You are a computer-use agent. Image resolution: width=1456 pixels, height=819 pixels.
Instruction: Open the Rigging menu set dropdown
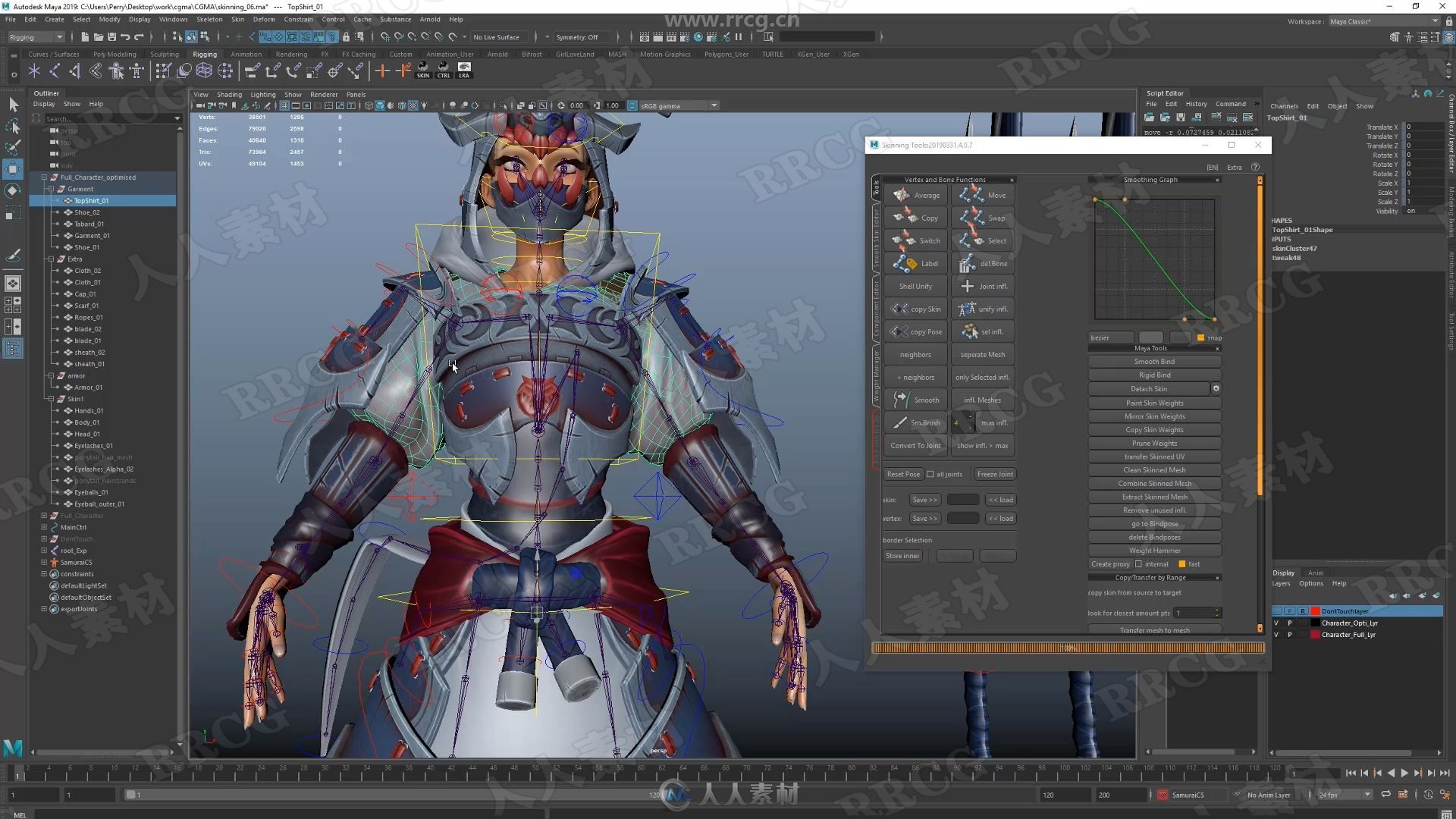pyautogui.click(x=36, y=36)
